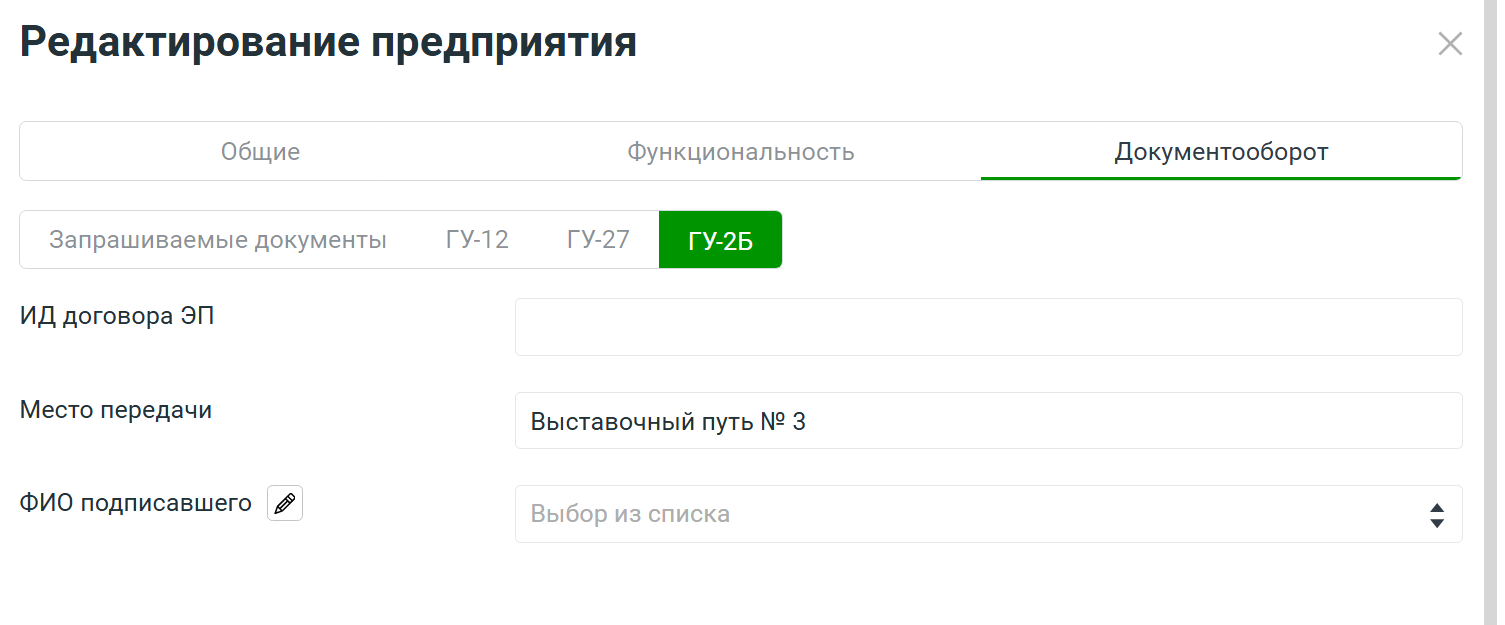Click the Место передачи label
This screenshot has height=625, width=1505.
116,410
